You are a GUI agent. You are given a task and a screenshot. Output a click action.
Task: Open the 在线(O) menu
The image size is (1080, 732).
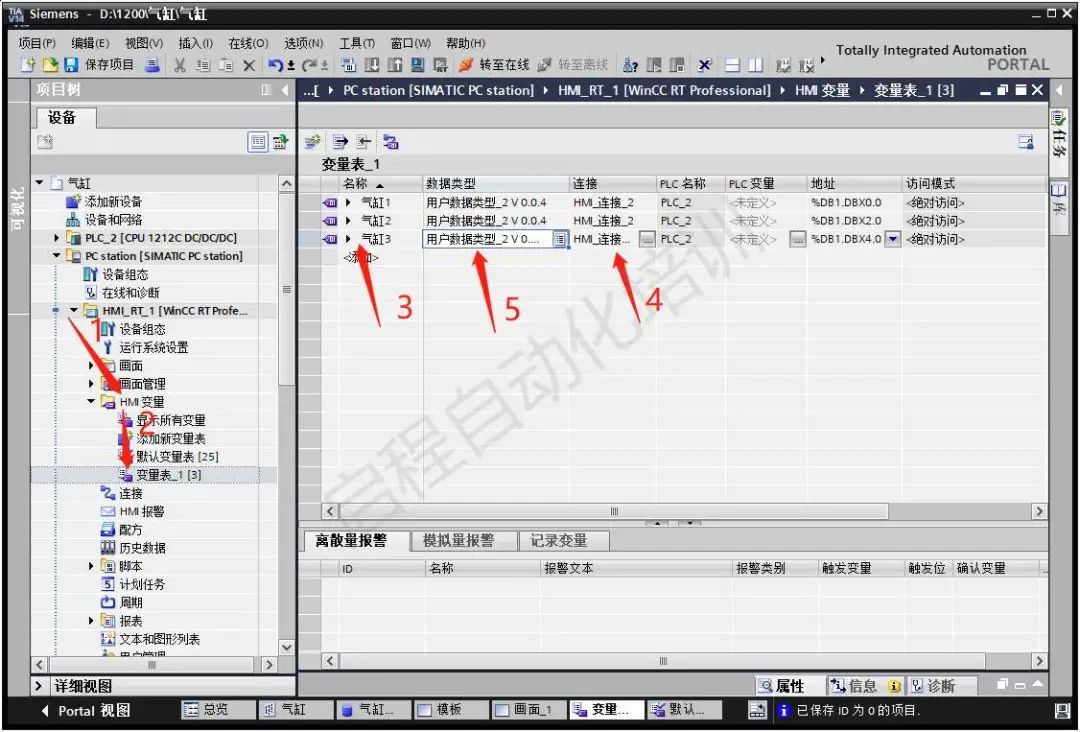point(248,43)
